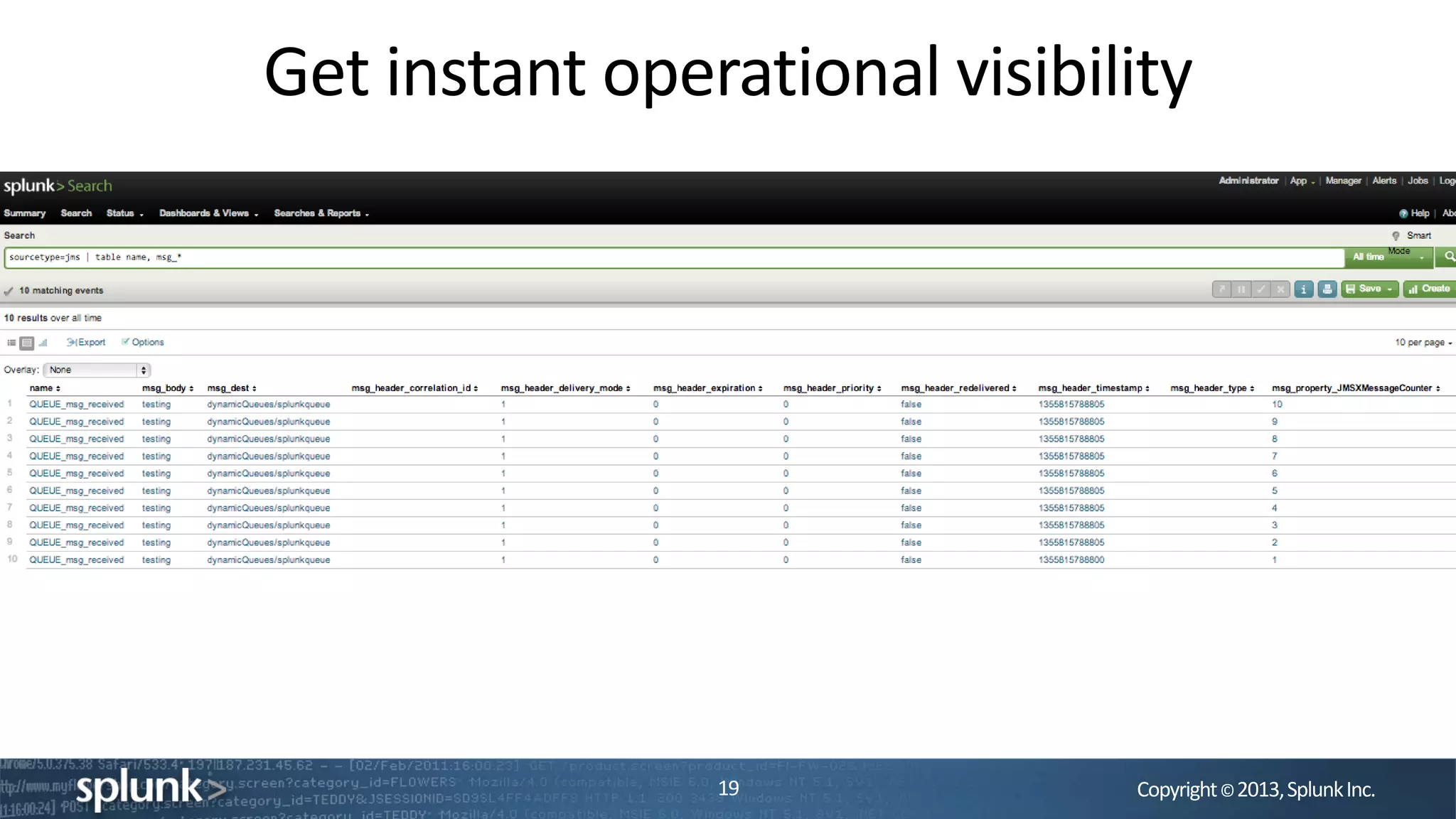The image size is (1456, 819).
Task: Sort by msg_header_correlation_id column
Action: (414, 388)
